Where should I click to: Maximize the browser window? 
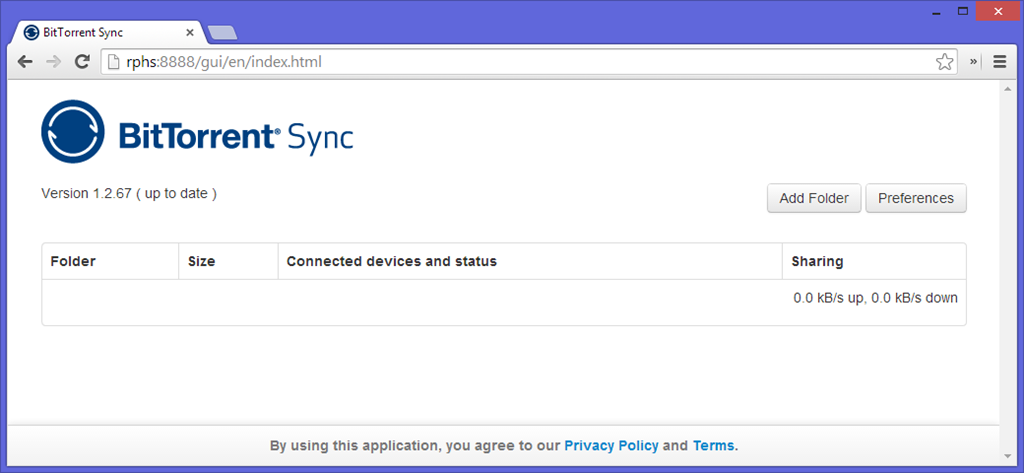(x=963, y=10)
